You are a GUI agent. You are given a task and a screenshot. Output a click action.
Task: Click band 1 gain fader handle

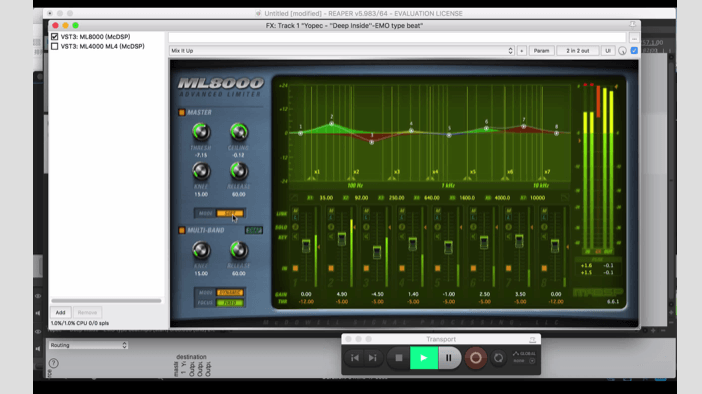[306, 246]
